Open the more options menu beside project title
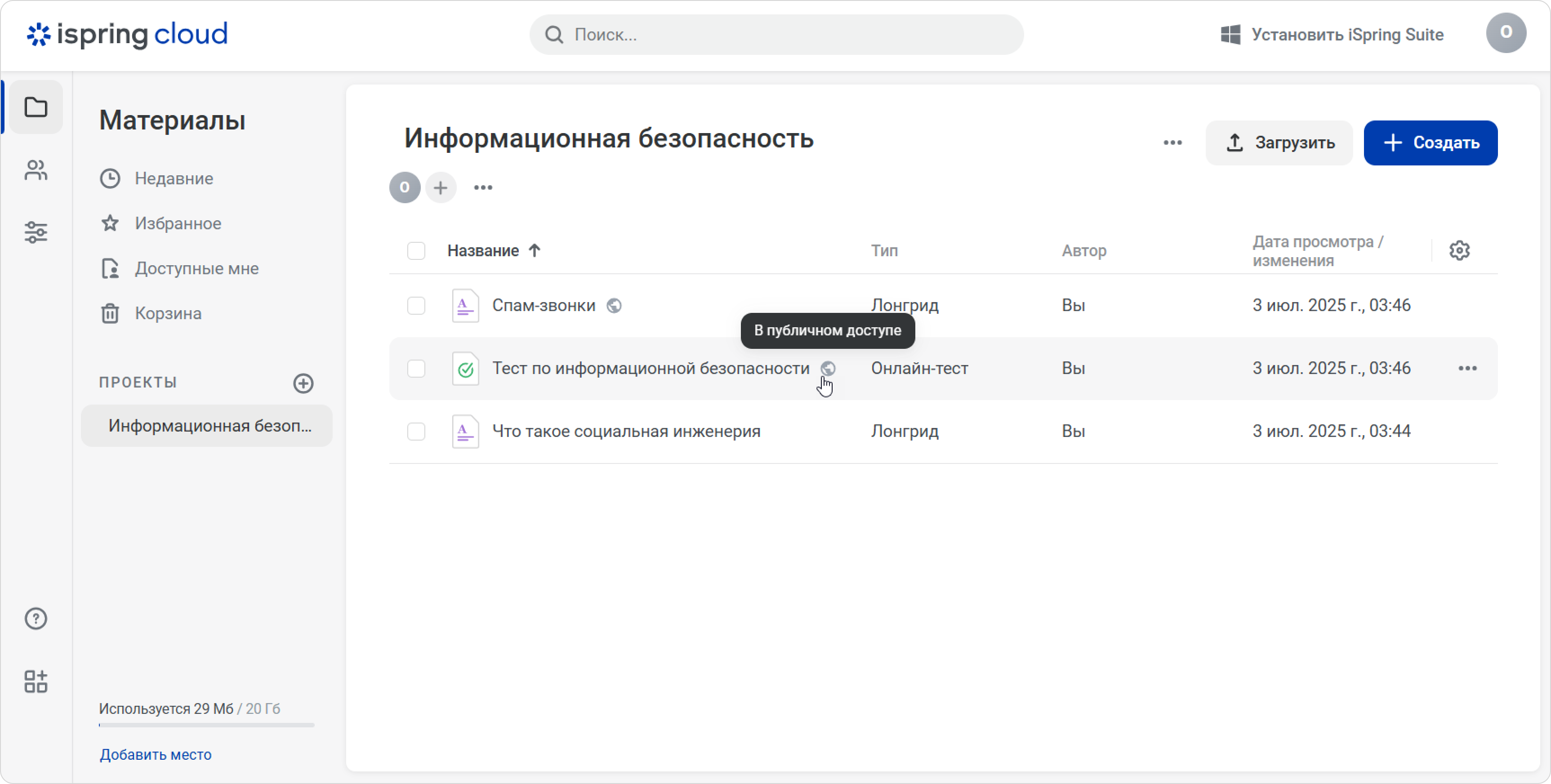Screen dimensions: 1551x784 point(1172,143)
